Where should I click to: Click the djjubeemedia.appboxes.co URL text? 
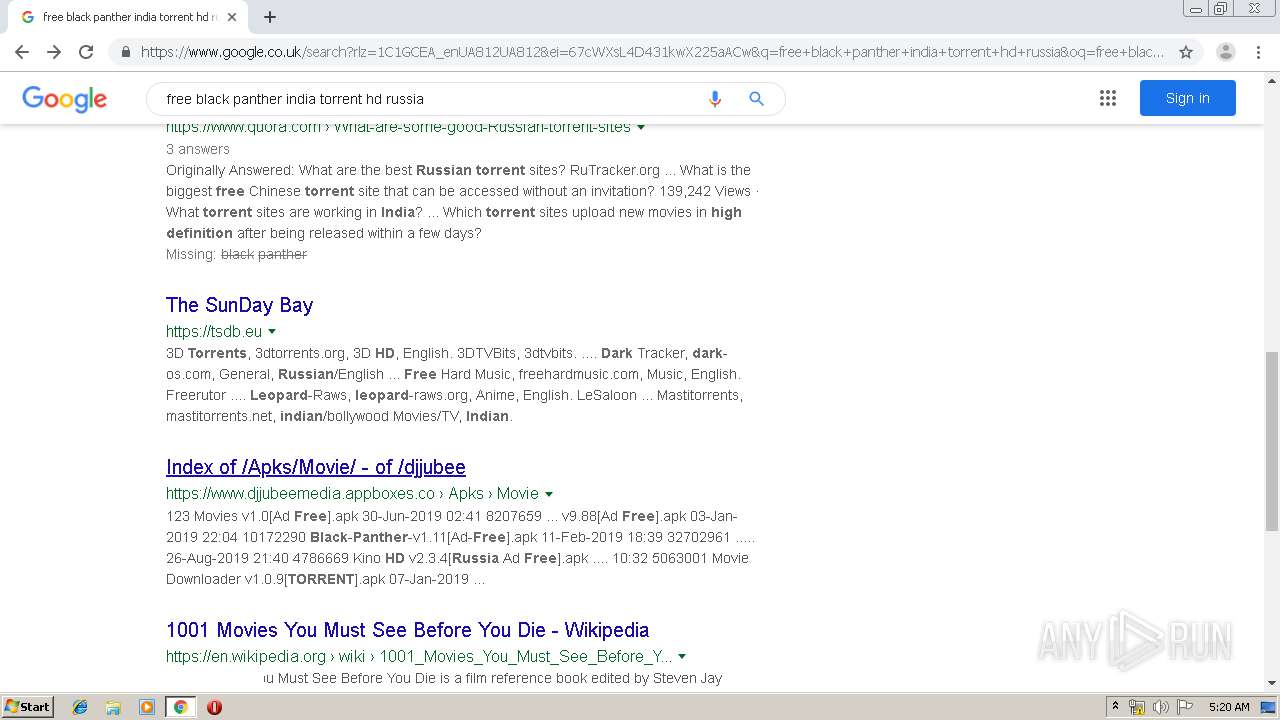coord(352,494)
